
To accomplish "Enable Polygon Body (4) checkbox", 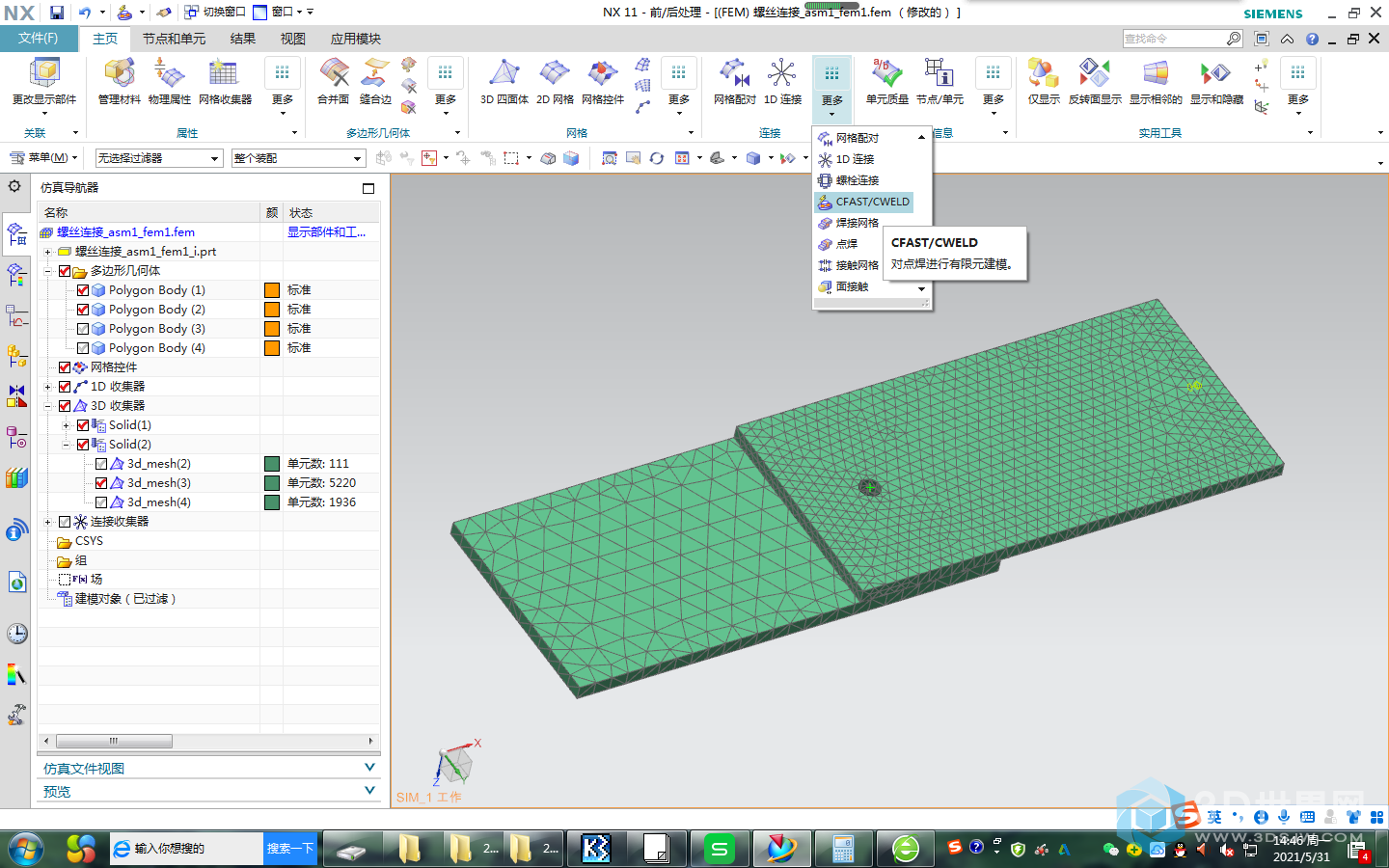I will point(83,348).
